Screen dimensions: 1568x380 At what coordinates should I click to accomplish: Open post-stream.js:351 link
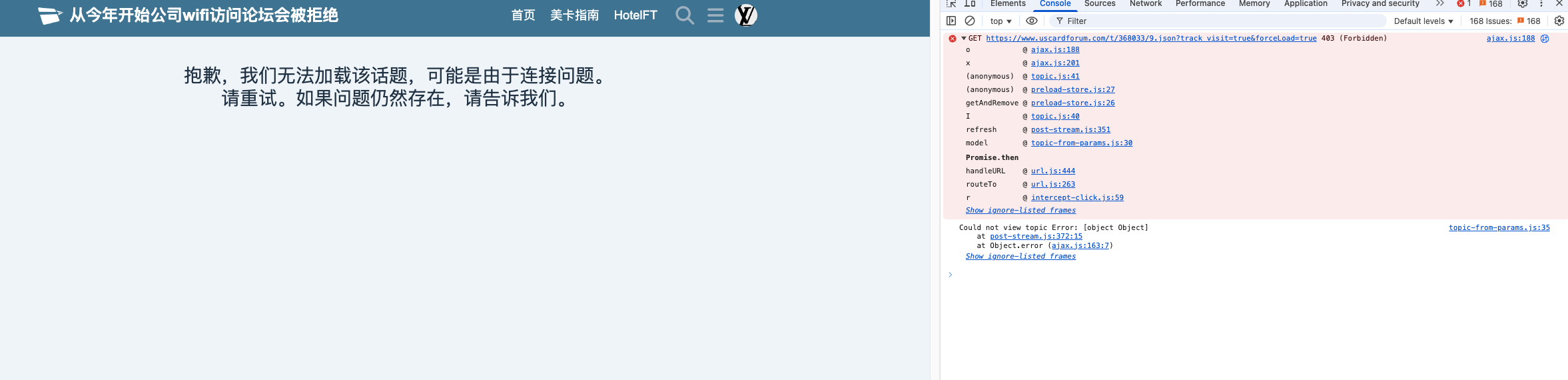(x=1070, y=130)
